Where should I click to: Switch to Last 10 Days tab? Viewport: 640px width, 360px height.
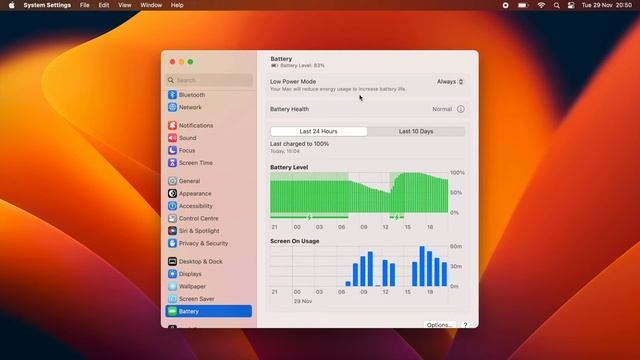click(x=416, y=131)
